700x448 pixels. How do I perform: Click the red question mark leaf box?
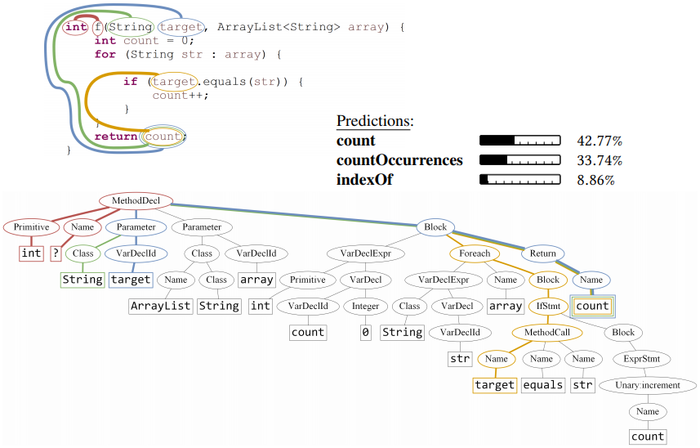[56, 253]
